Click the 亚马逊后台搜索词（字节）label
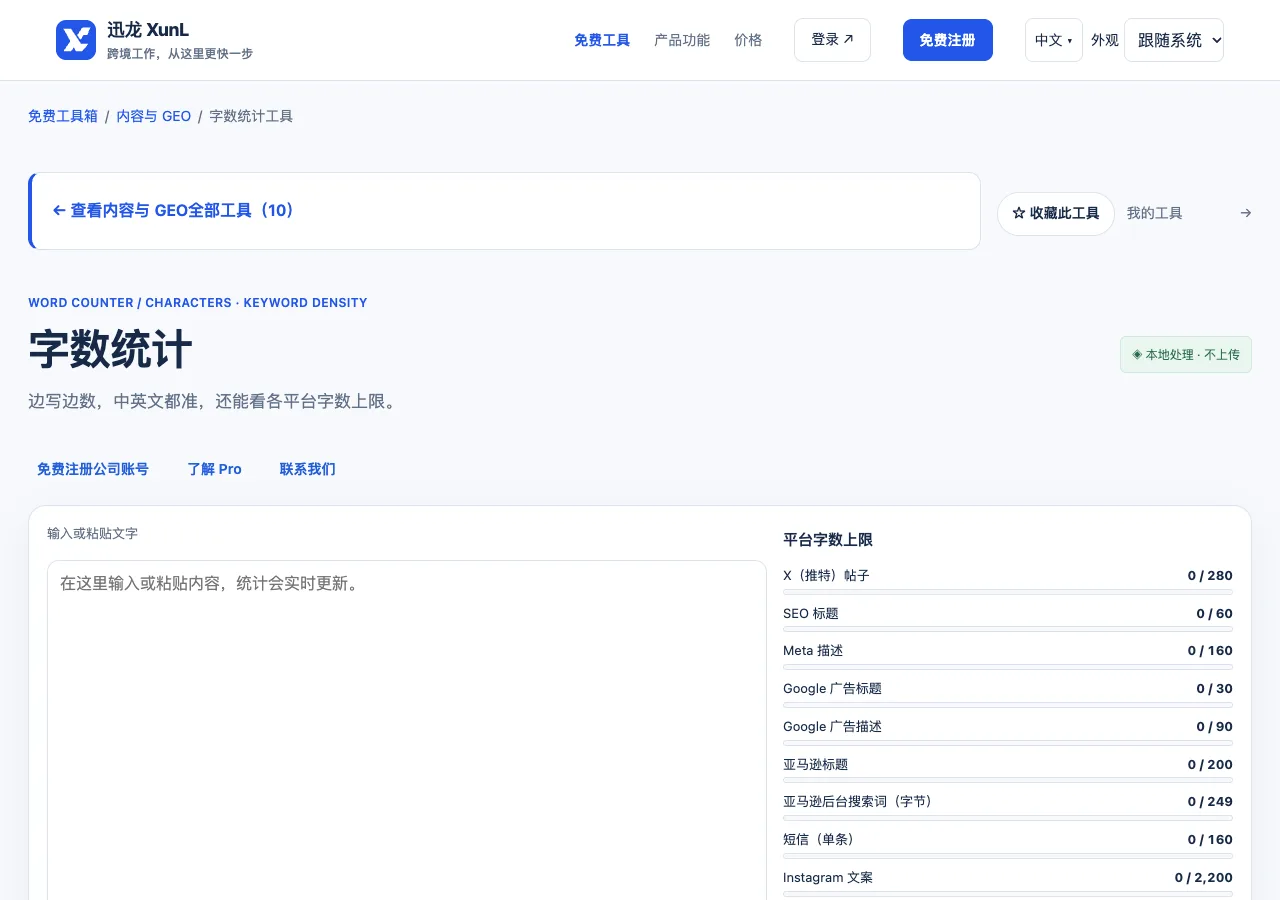1280x900 pixels. click(x=858, y=802)
